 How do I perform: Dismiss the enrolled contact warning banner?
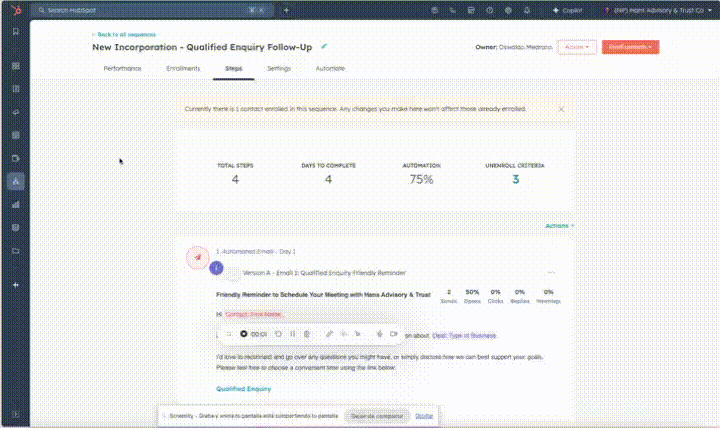click(x=561, y=109)
